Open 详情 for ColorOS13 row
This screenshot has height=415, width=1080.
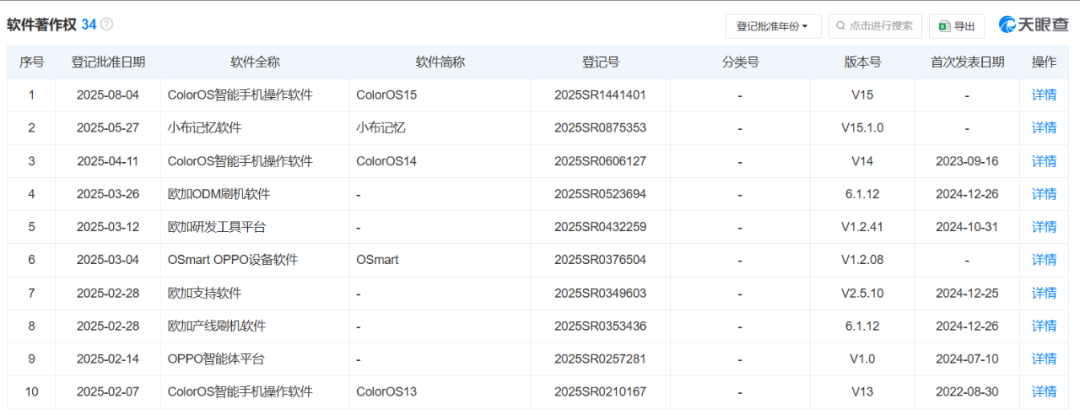click(x=1043, y=392)
